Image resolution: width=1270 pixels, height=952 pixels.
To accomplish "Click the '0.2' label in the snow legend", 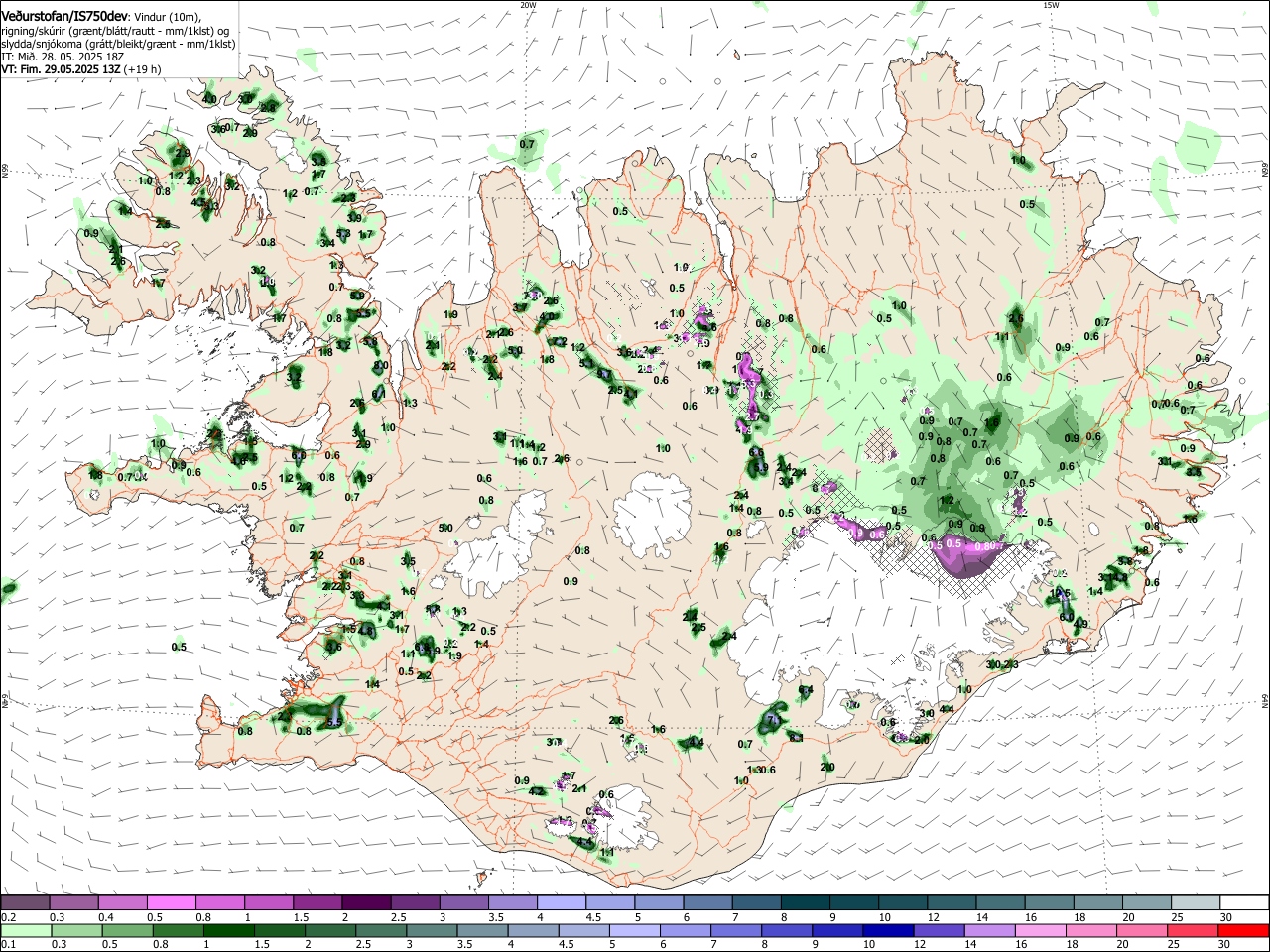I will click(x=9, y=917).
